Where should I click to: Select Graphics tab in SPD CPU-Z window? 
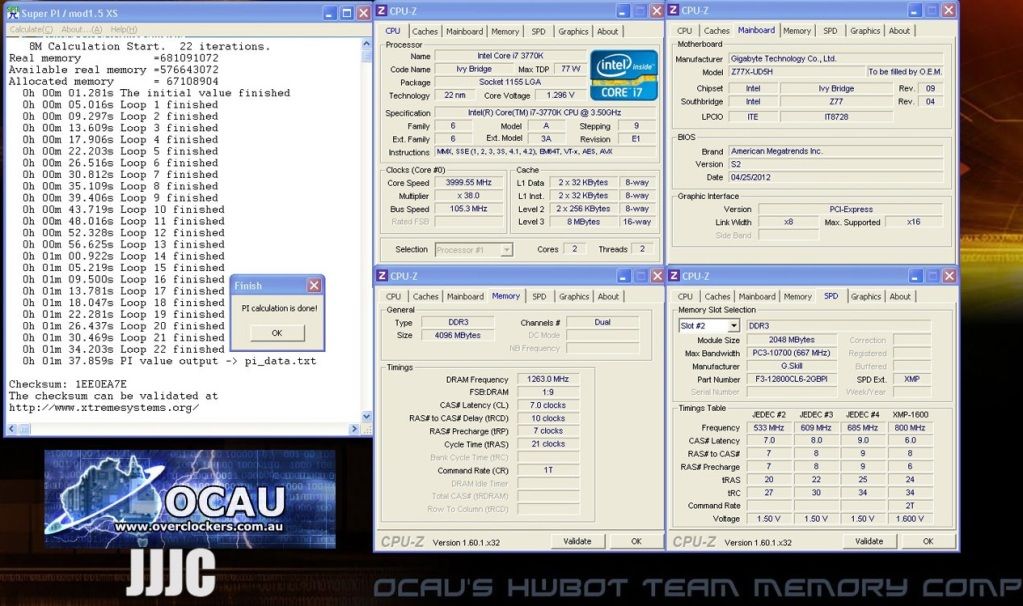(x=865, y=296)
